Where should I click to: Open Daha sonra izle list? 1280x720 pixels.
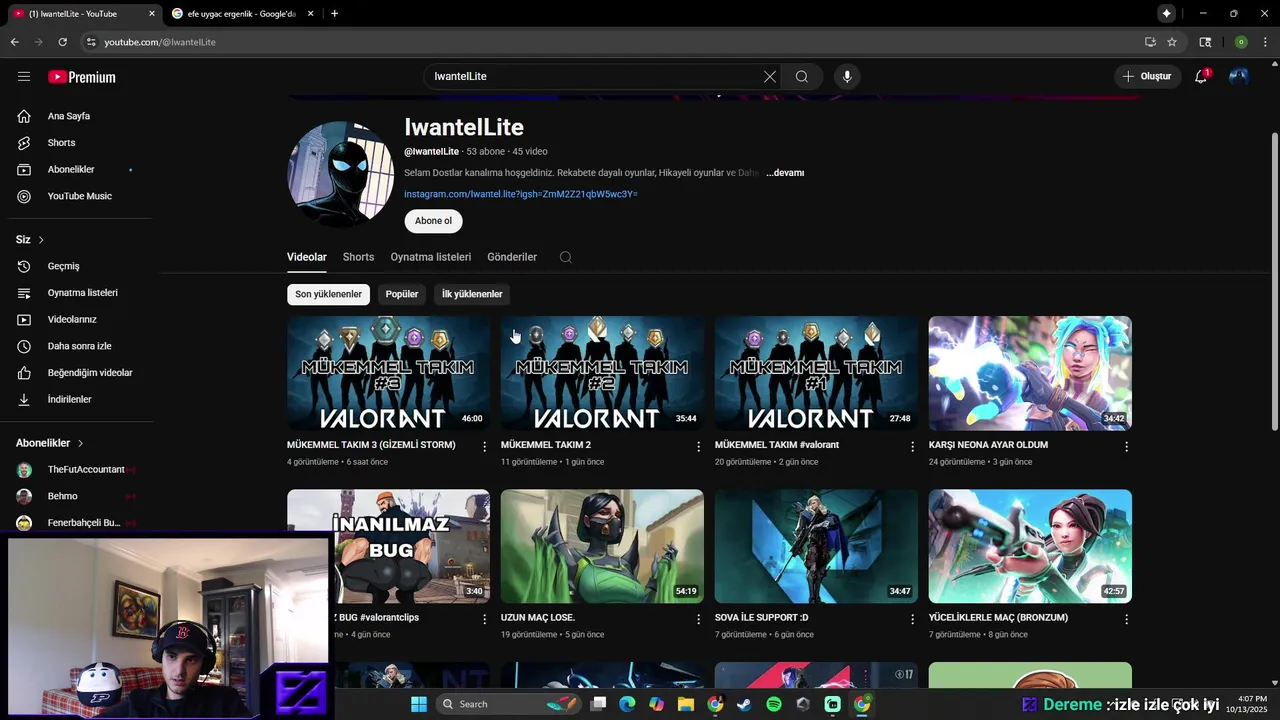point(79,346)
